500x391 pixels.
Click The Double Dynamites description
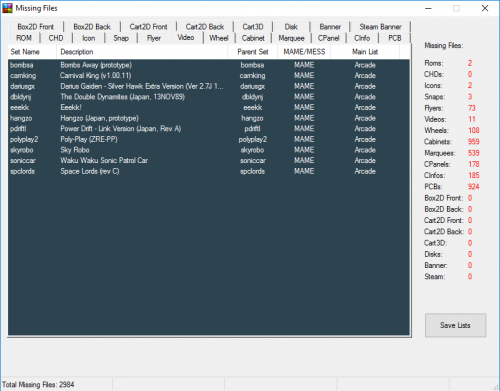click(x=123, y=97)
